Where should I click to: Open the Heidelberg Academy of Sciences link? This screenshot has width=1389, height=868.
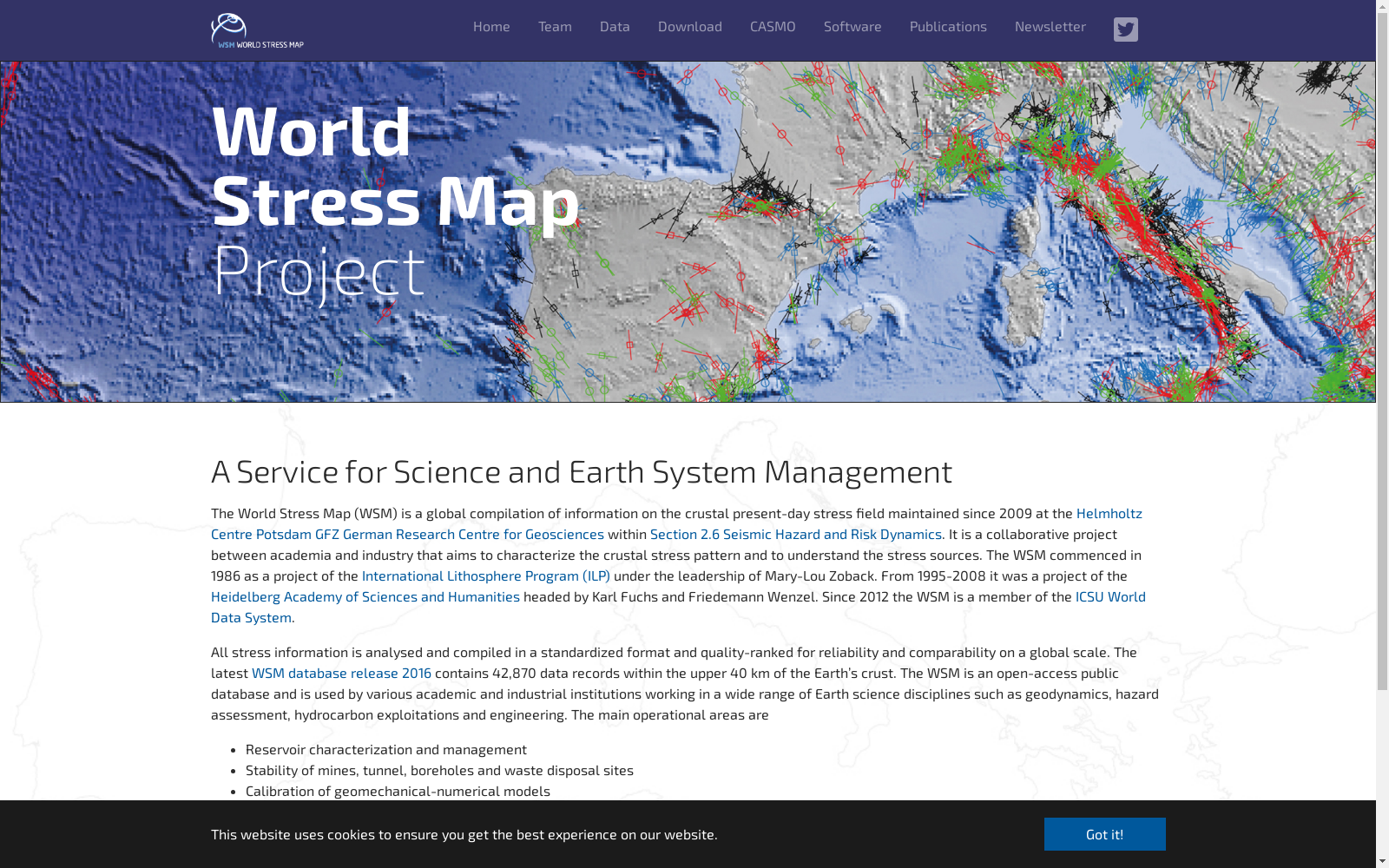pos(365,596)
